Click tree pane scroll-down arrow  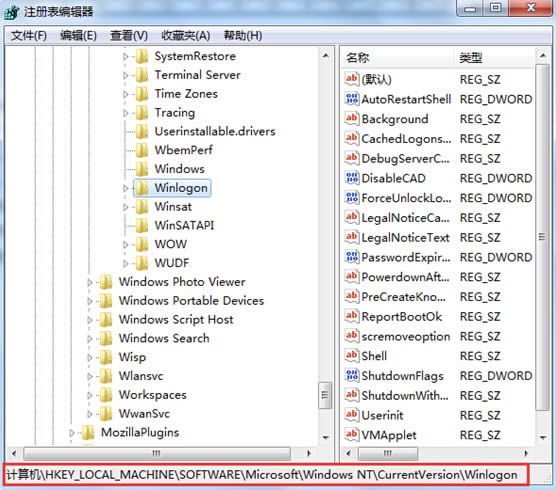[x=325, y=438]
